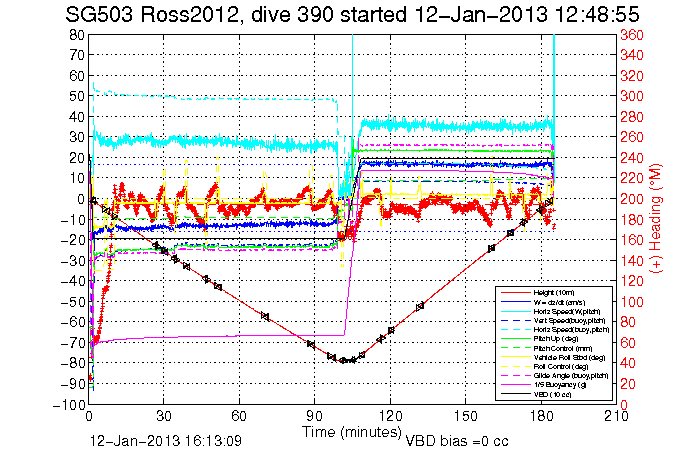Click legend entry 'VBD (10 cc)'
This screenshot has height=454, width=681.
click(552, 394)
